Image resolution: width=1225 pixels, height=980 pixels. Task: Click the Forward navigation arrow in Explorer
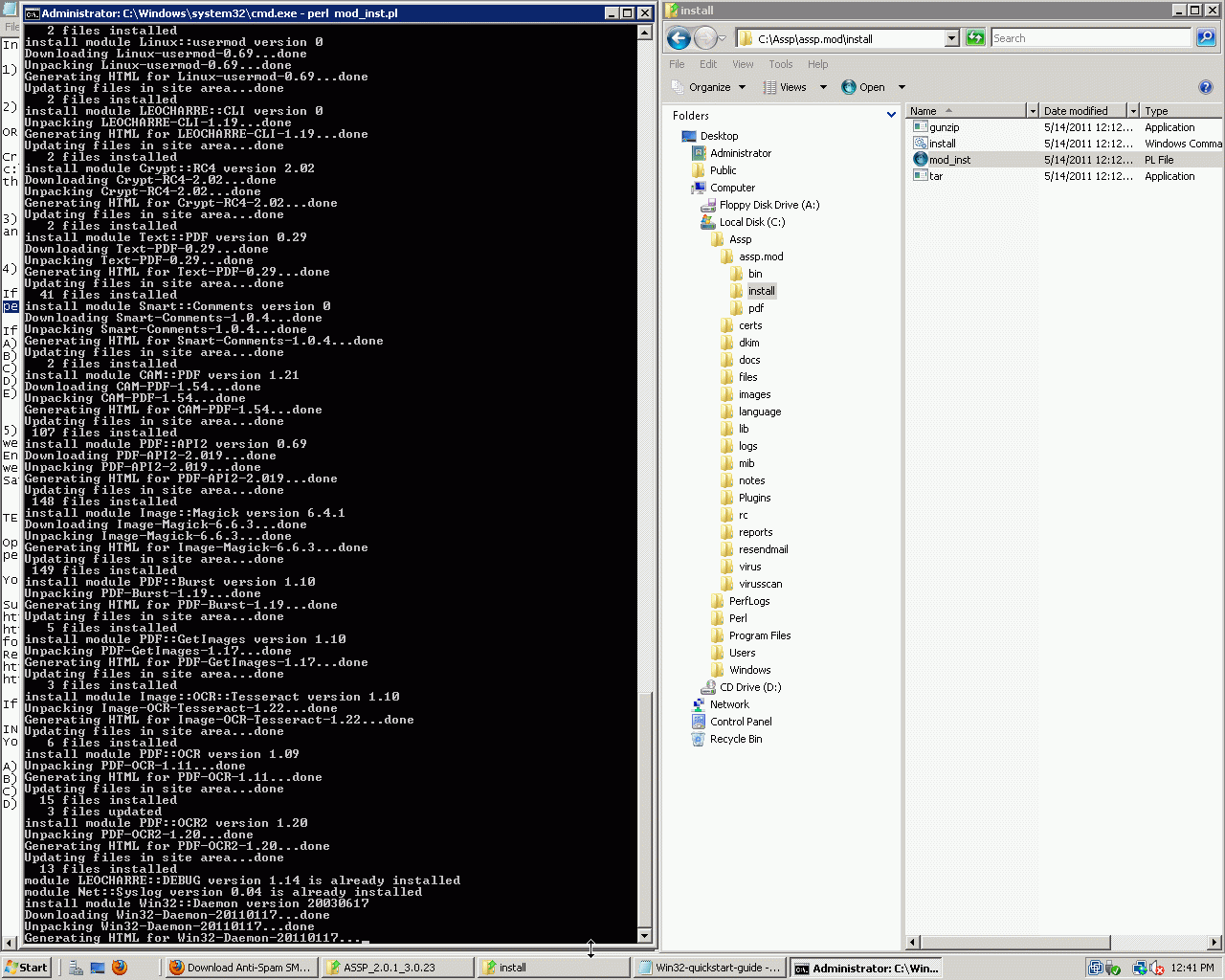coord(705,38)
